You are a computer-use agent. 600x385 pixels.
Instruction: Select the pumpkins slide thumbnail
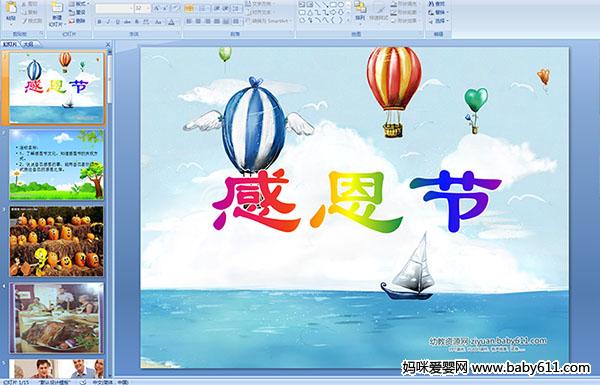pyautogui.click(x=56, y=241)
